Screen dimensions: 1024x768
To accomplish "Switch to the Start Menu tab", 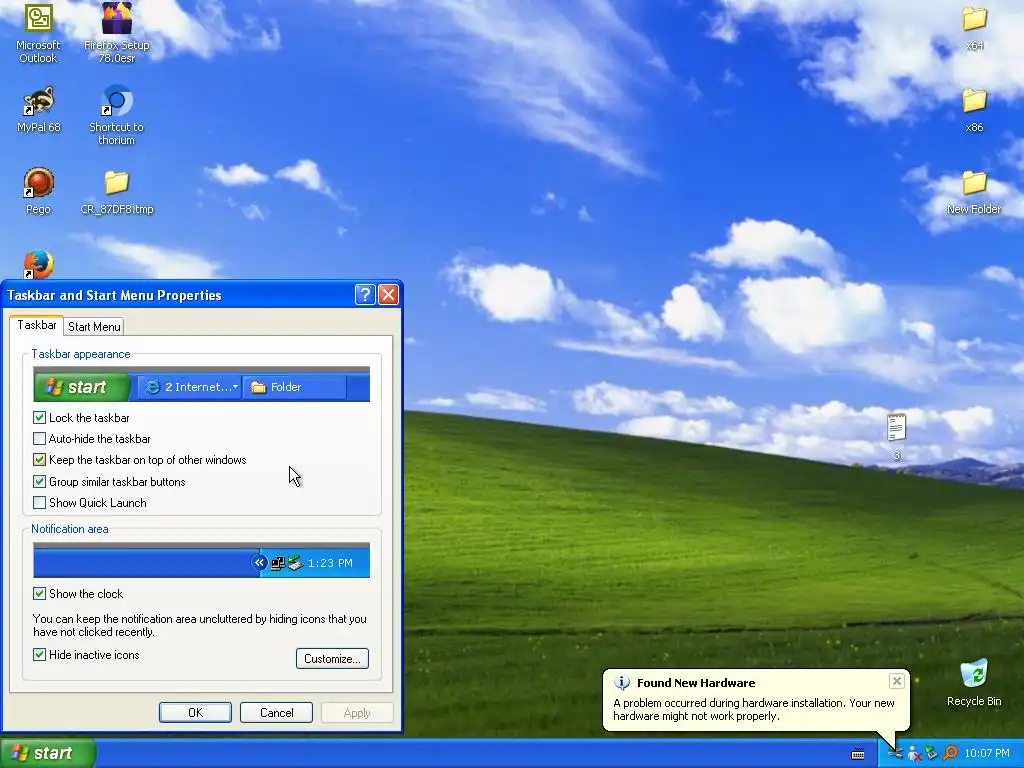I will click(x=94, y=327).
